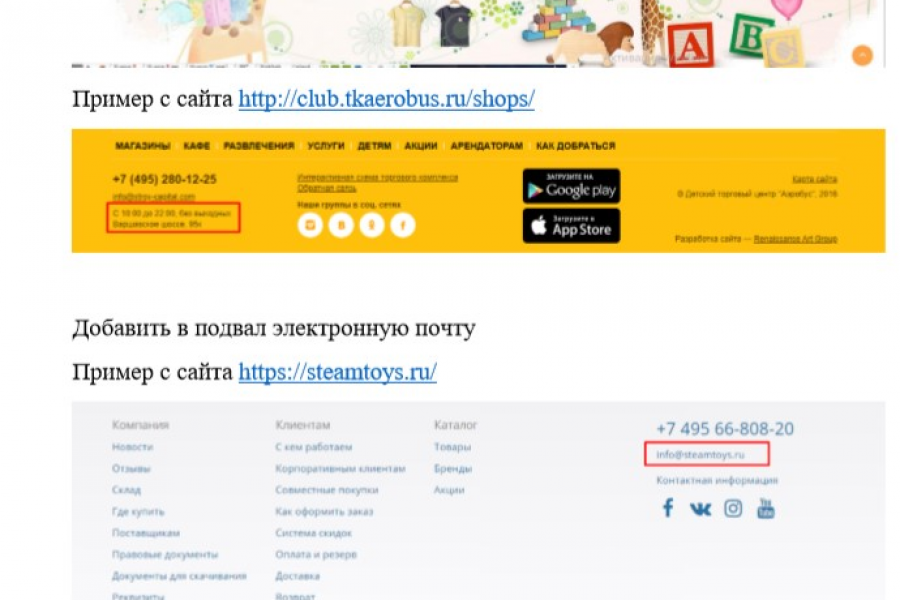This screenshot has height=600, width=900.
Task: Click the VK circle icon in yellow footer
Action: point(341,224)
